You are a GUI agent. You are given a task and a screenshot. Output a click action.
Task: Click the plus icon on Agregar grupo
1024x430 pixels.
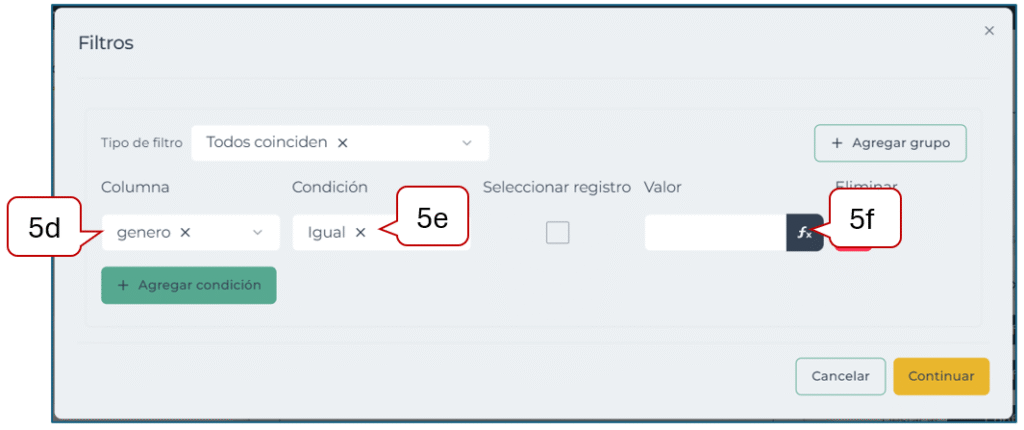[837, 143]
